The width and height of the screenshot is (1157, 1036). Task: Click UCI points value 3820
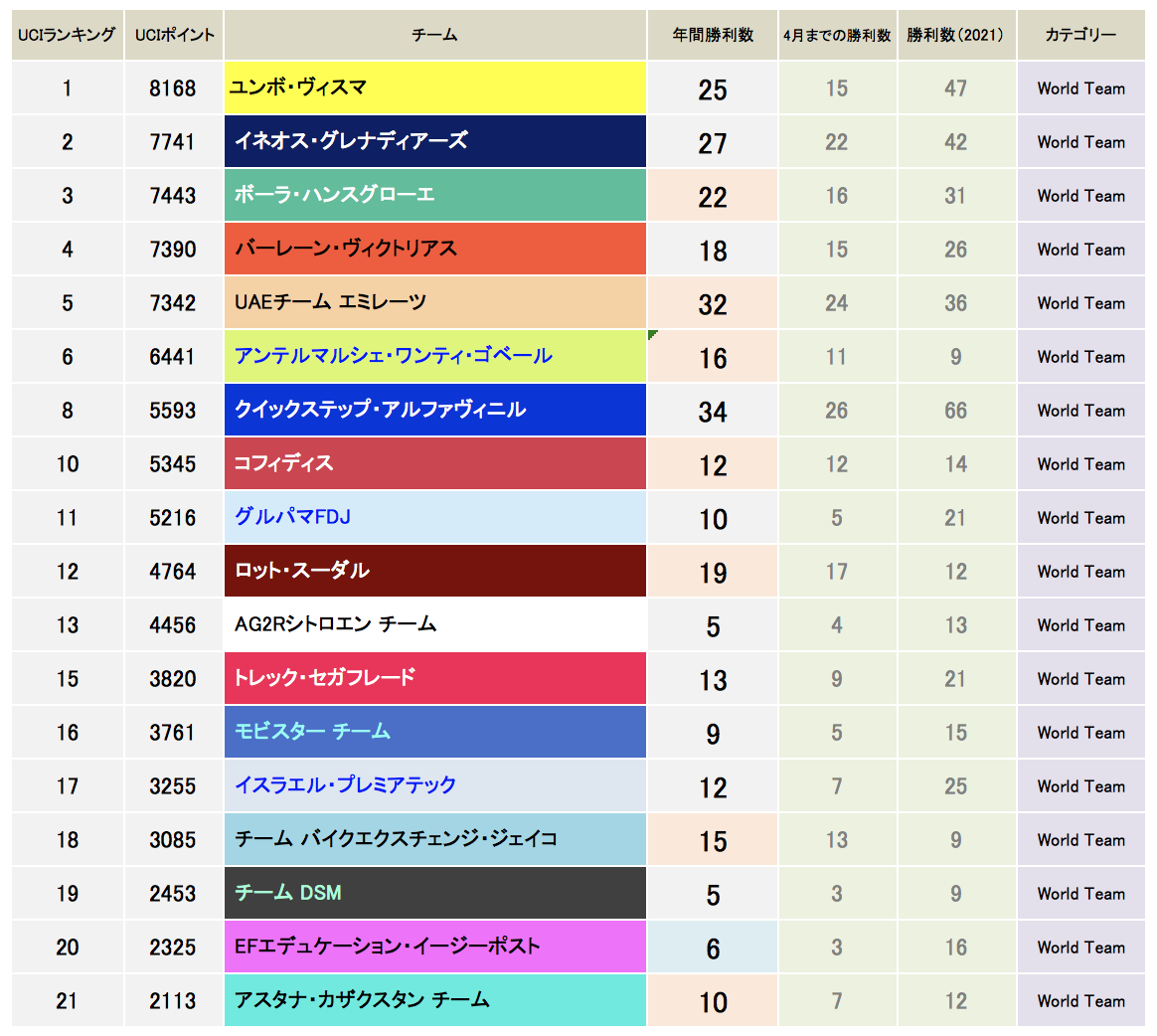pyautogui.click(x=173, y=680)
